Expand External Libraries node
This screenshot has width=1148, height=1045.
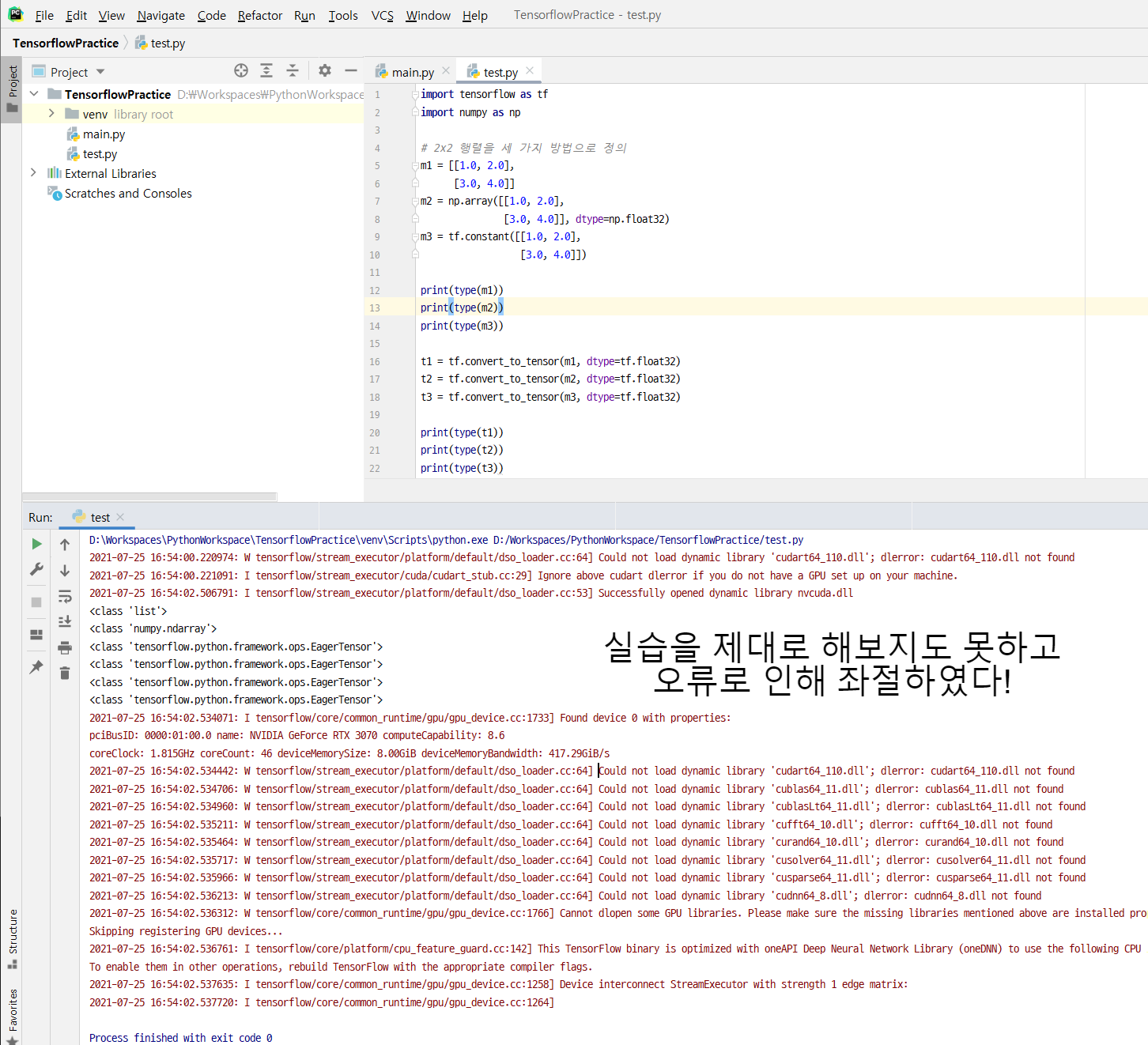(x=33, y=172)
